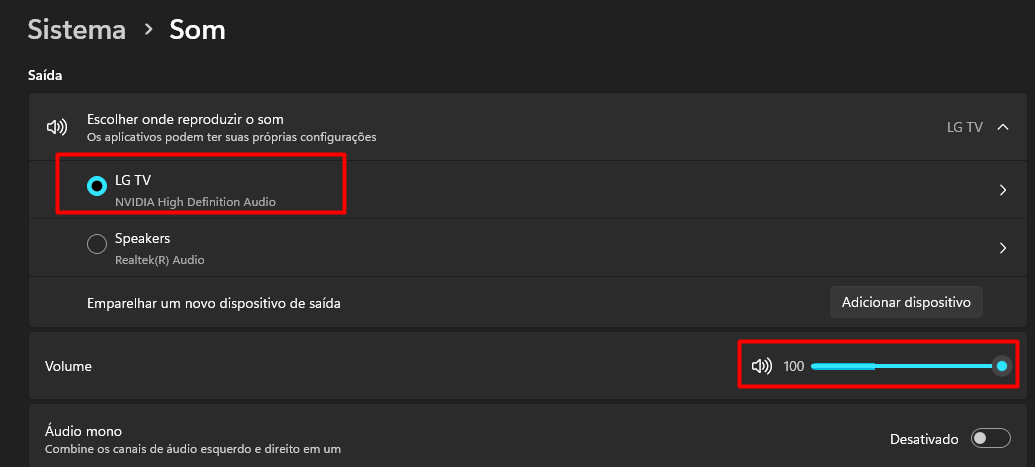Click the Emparelhar um novo dispositivo row
Screen dimensions: 1035x467
point(525,303)
